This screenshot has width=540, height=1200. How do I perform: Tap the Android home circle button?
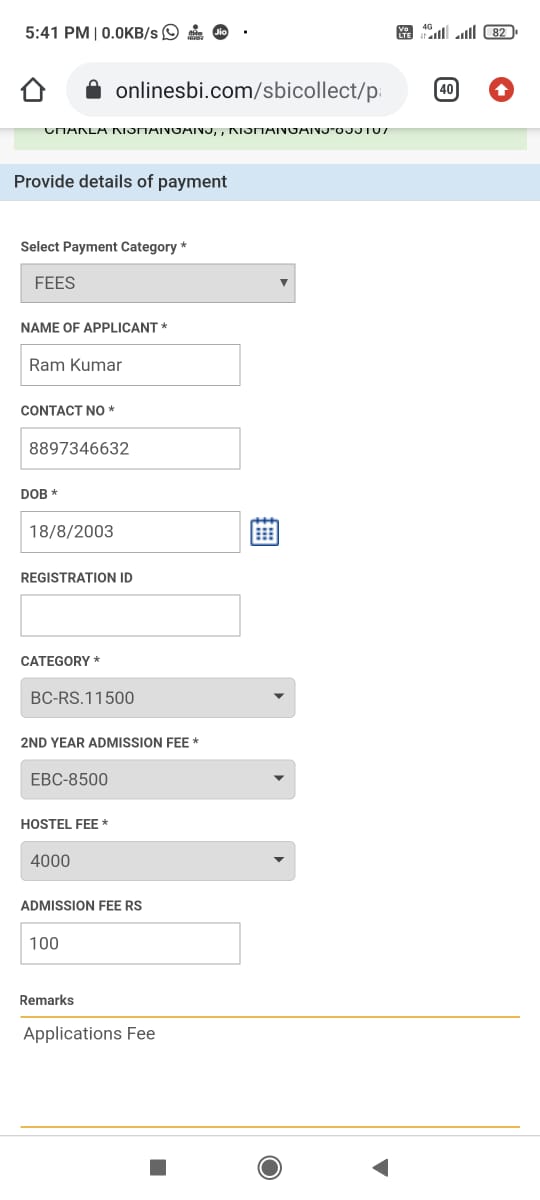click(x=269, y=1167)
